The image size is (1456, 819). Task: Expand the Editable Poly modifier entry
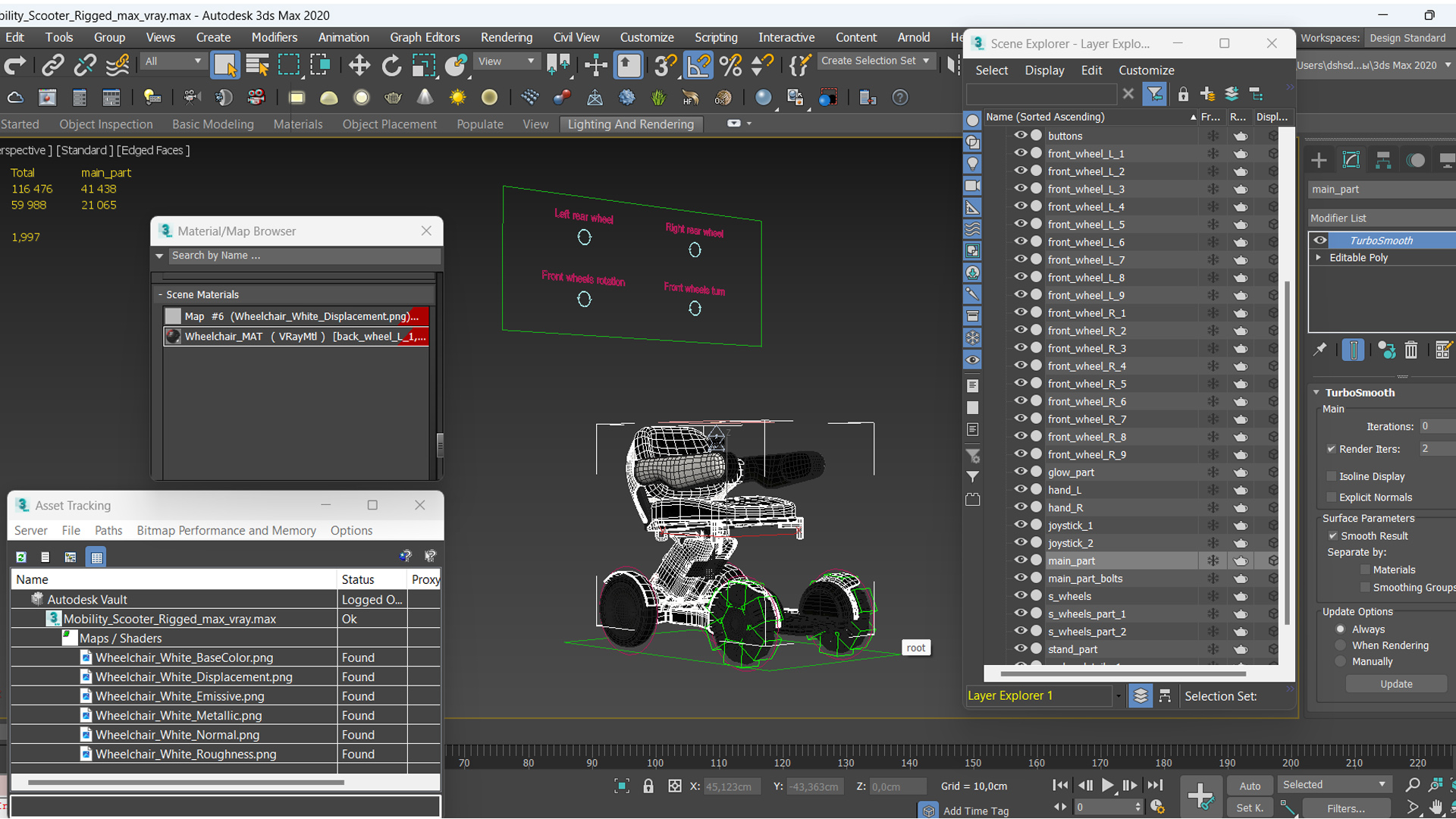click(1319, 258)
